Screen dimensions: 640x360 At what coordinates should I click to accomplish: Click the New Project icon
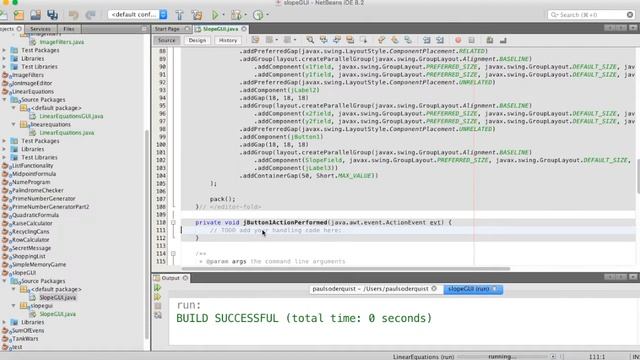click(19, 15)
